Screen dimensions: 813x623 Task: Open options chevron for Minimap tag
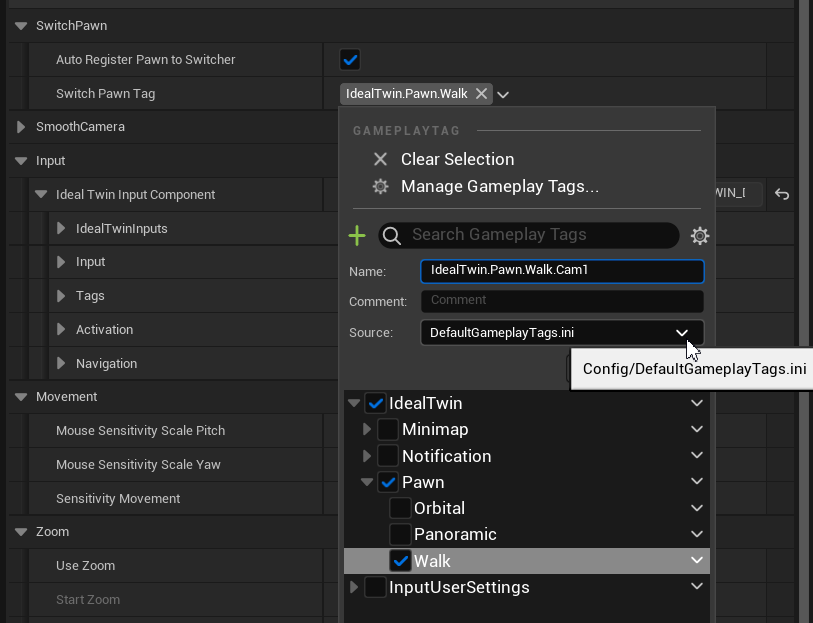697,430
